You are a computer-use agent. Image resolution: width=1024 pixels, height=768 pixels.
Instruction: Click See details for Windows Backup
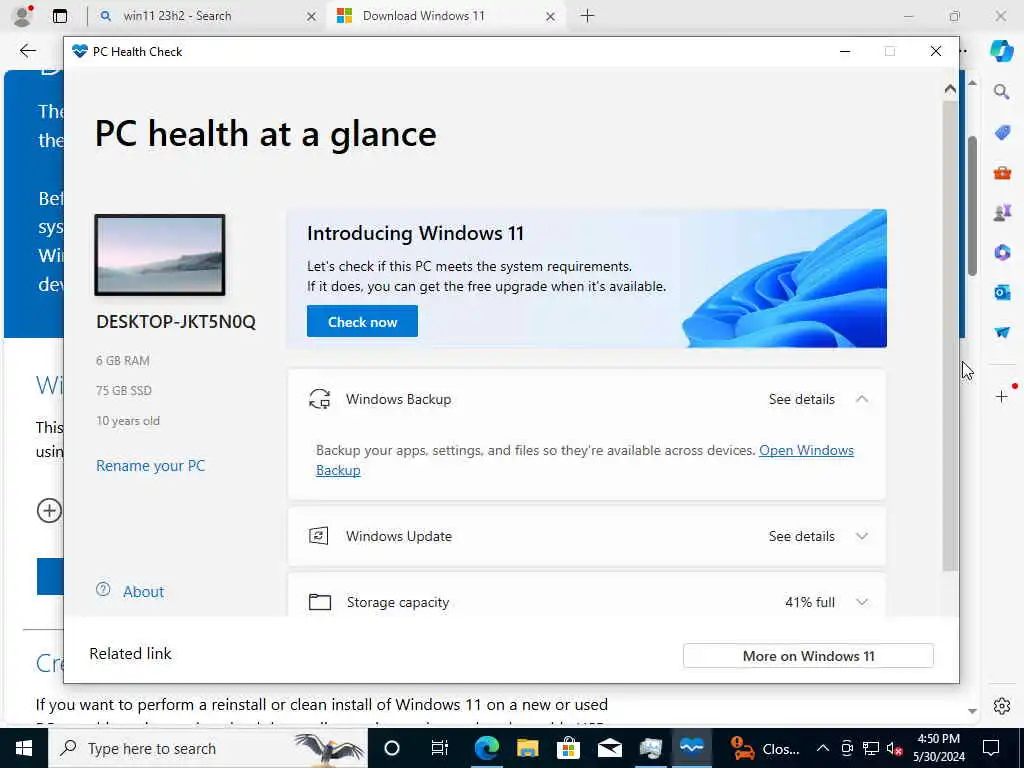(801, 399)
